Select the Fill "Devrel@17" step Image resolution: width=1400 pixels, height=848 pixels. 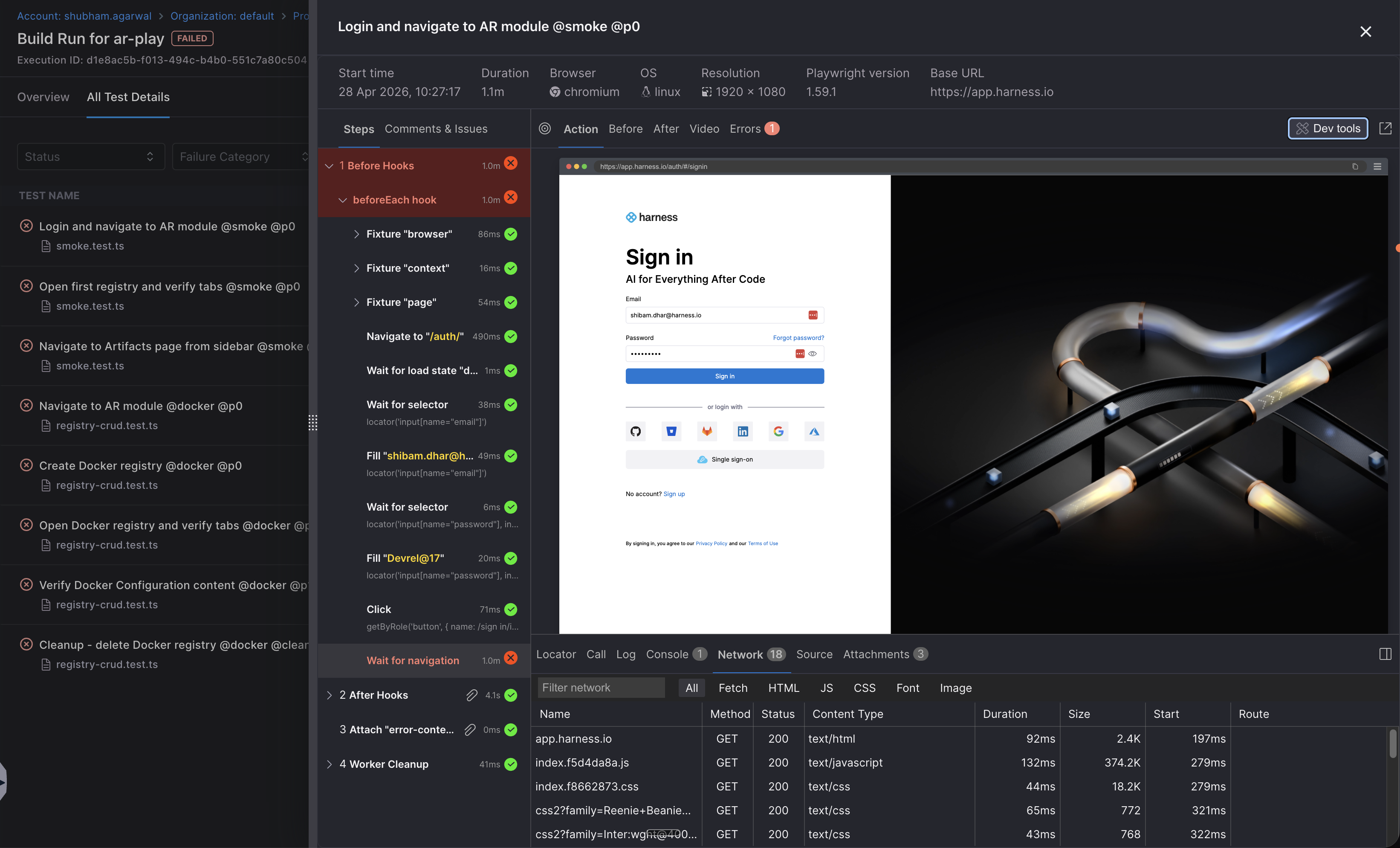(424, 566)
